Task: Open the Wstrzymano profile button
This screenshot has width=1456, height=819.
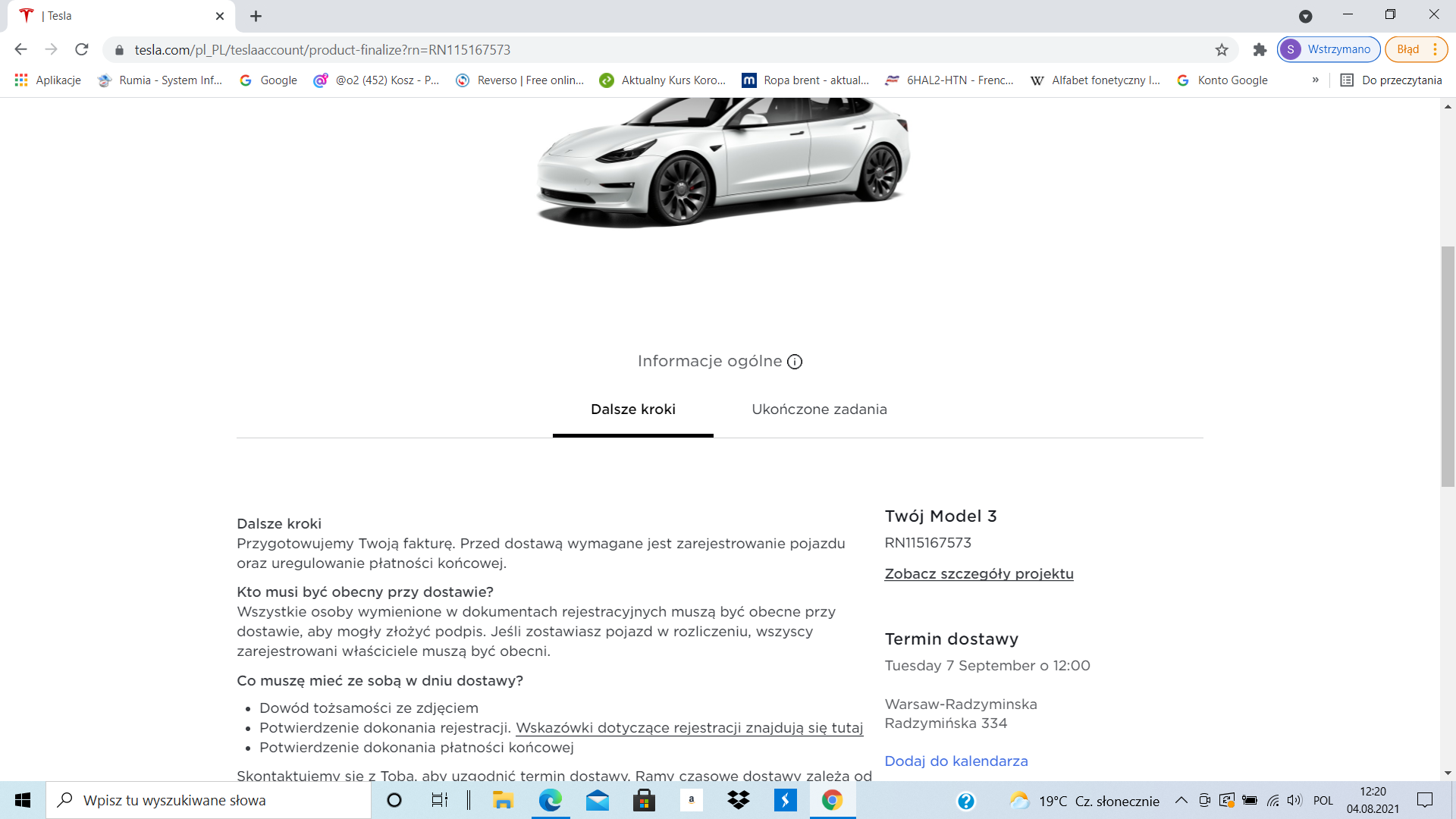Action: point(1329,49)
